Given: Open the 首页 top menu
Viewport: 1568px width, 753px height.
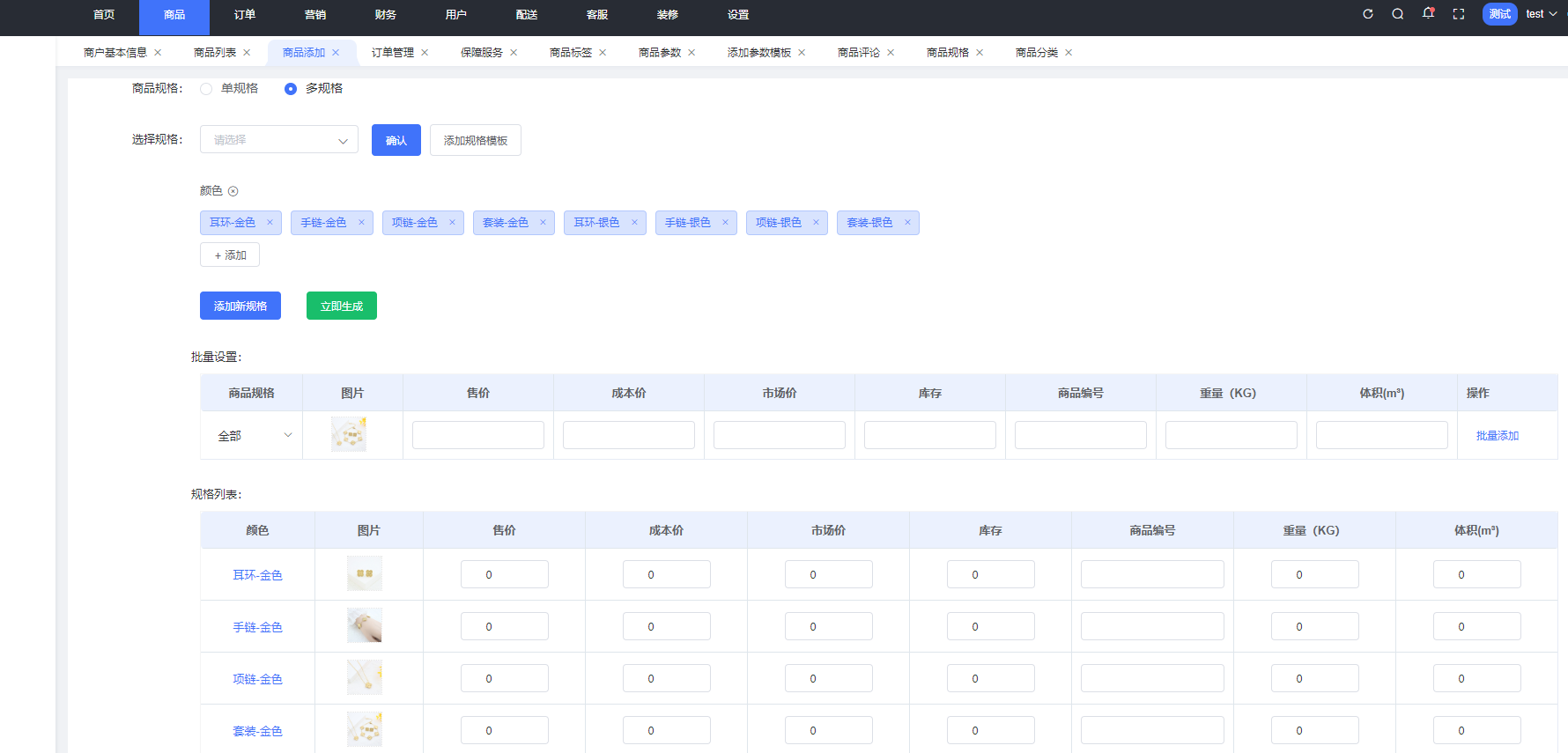Looking at the screenshot, I should (x=104, y=15).
